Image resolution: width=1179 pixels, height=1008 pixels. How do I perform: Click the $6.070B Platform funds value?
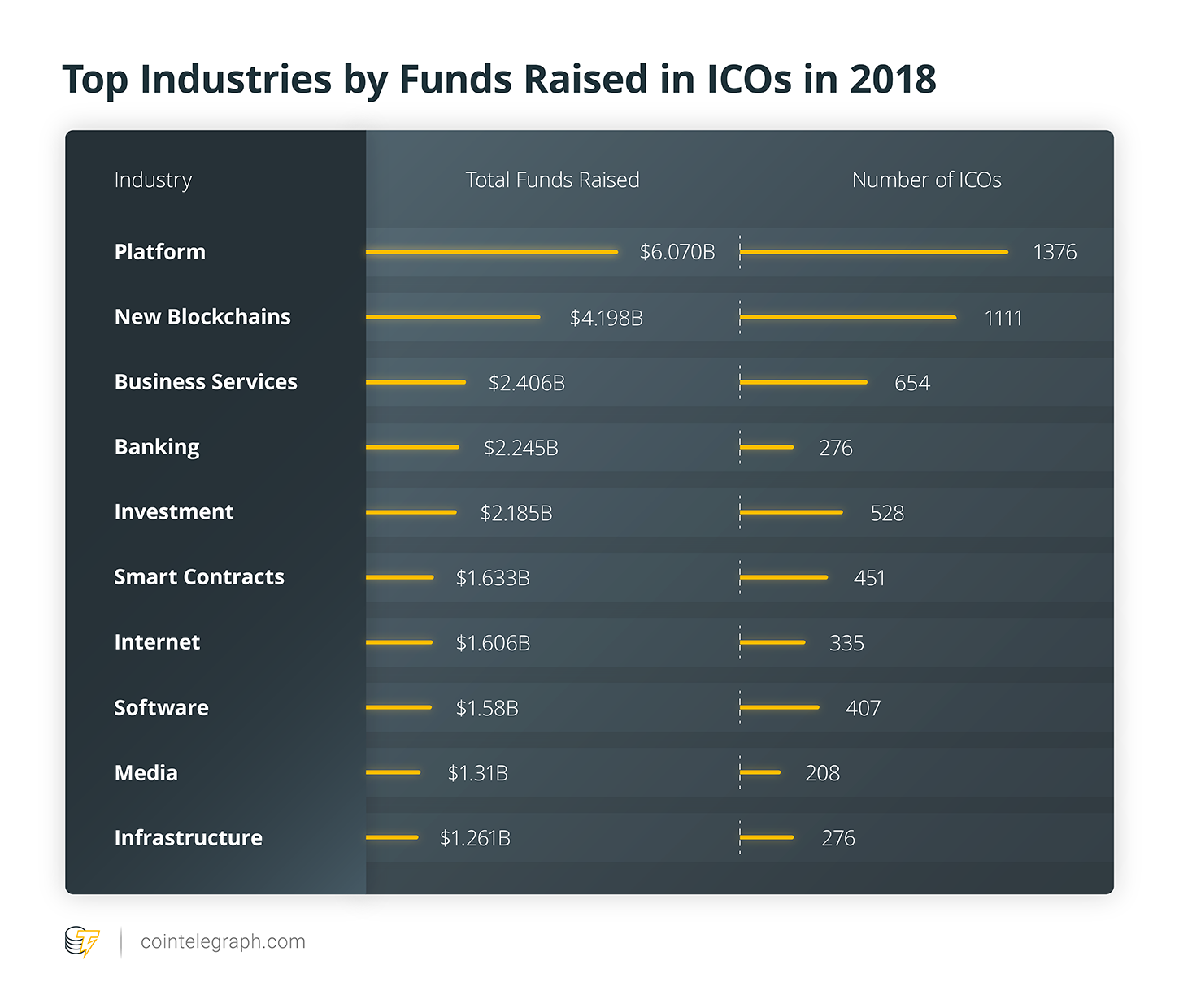(677, 252)
